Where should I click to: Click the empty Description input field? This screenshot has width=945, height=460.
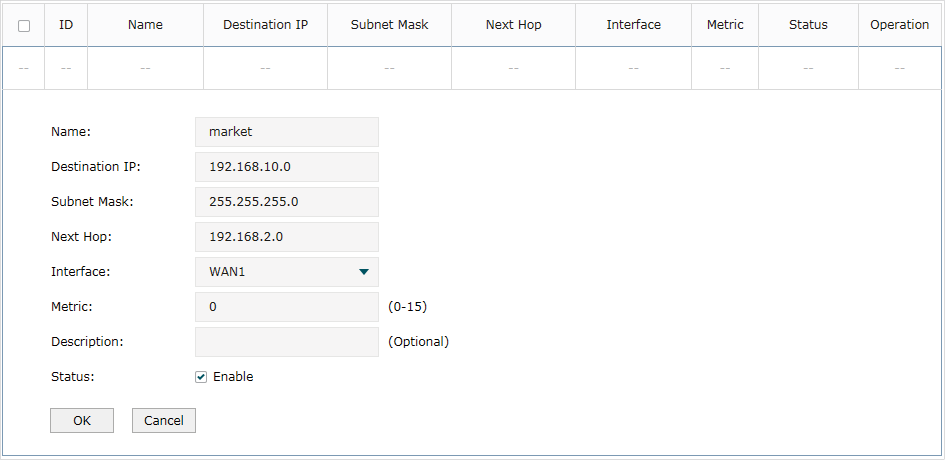(x=287, y=342)
